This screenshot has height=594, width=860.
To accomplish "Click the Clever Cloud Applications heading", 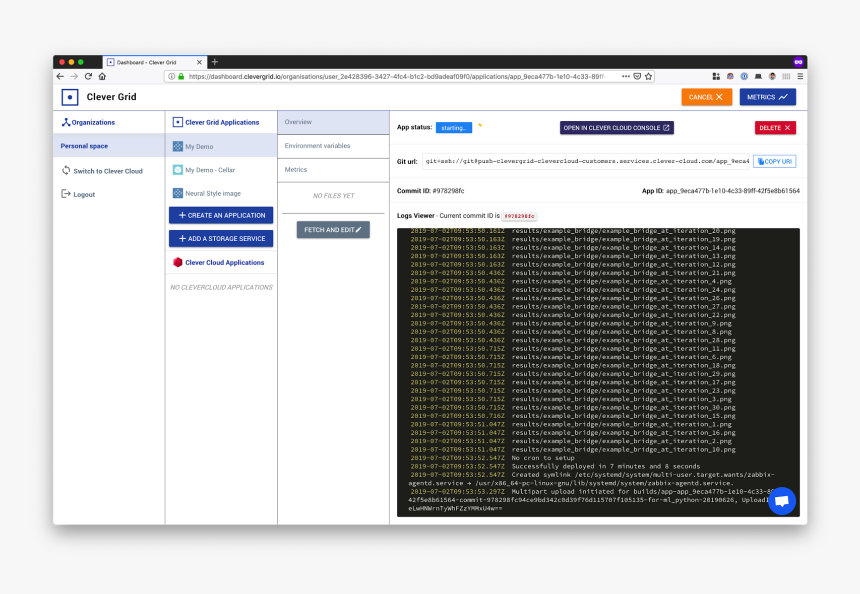I will 225,263.
